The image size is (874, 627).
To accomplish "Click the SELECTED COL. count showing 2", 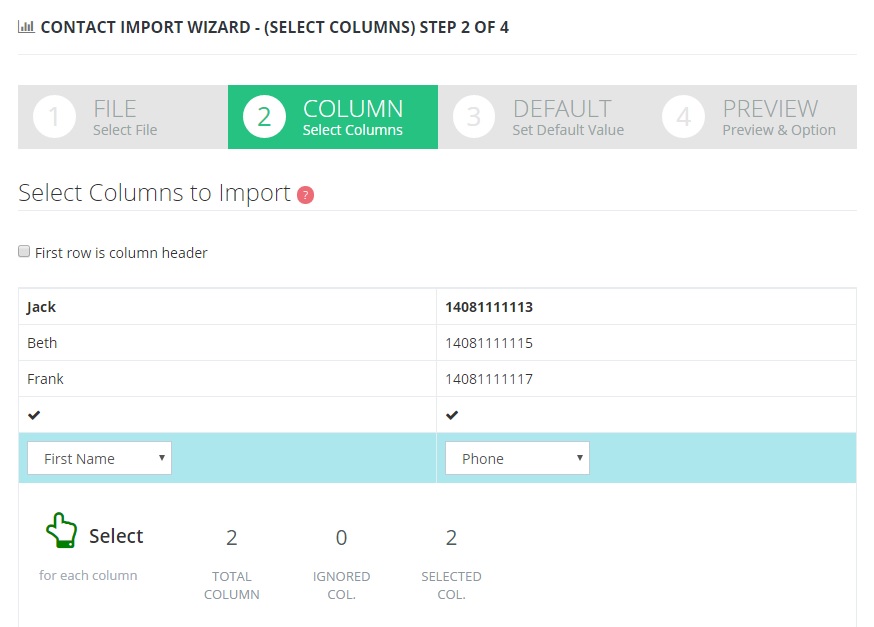I will click(x=451, y=538).
